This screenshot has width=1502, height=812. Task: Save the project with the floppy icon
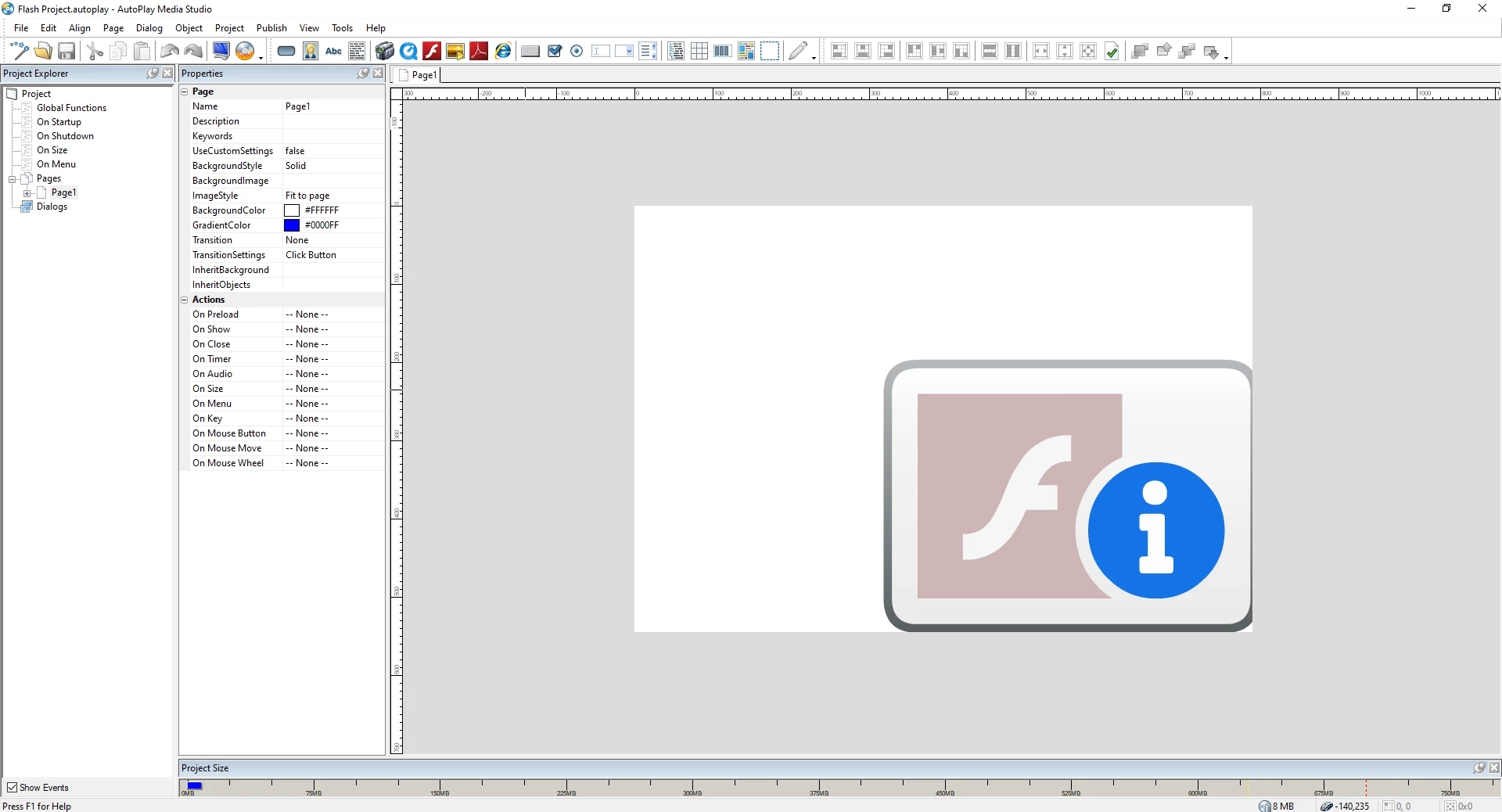(x=66, y=52)
